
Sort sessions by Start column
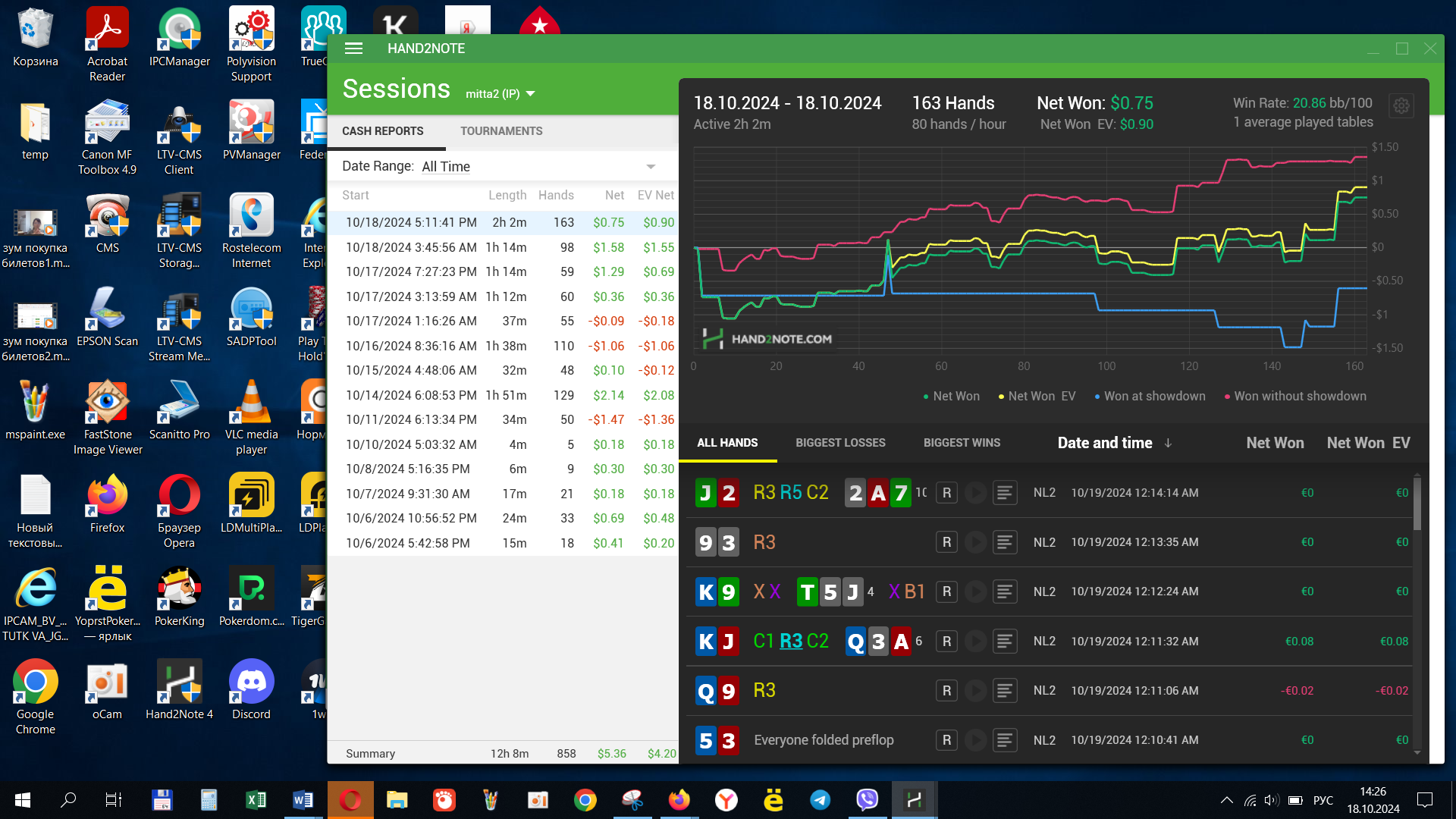(x=356, y=196)
